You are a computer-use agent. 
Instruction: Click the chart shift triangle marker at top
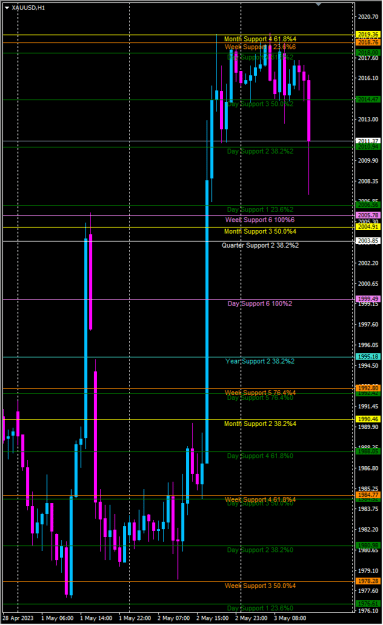318,4
